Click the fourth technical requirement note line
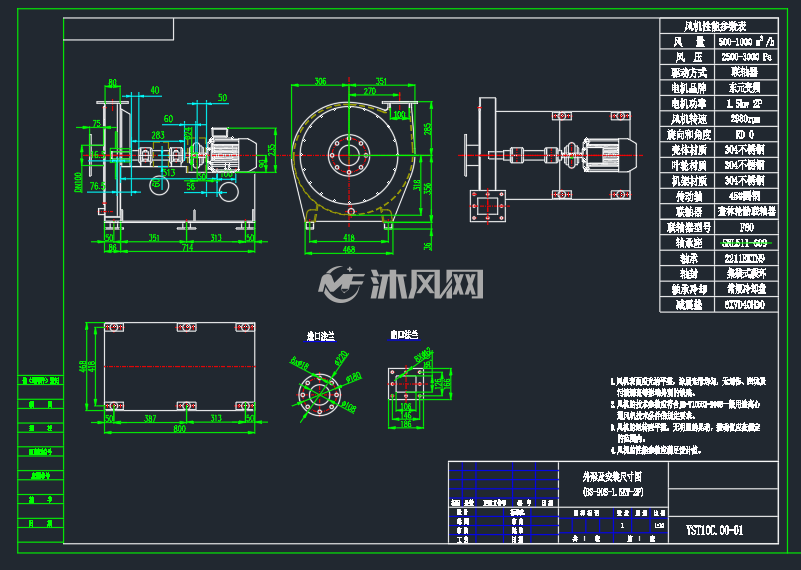801x570 pixels. click(656, 450)
